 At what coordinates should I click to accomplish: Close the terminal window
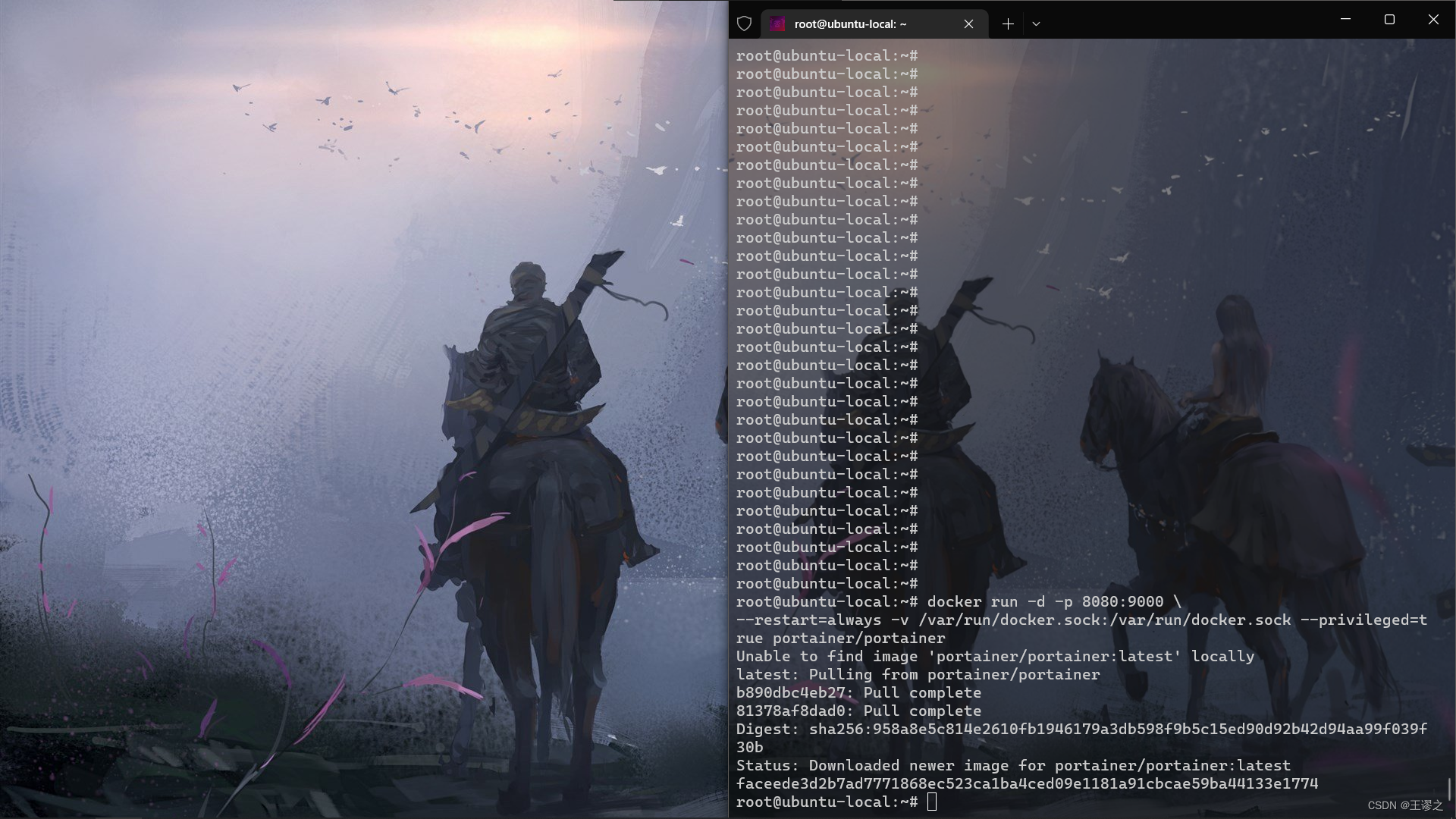point(1432,20)
